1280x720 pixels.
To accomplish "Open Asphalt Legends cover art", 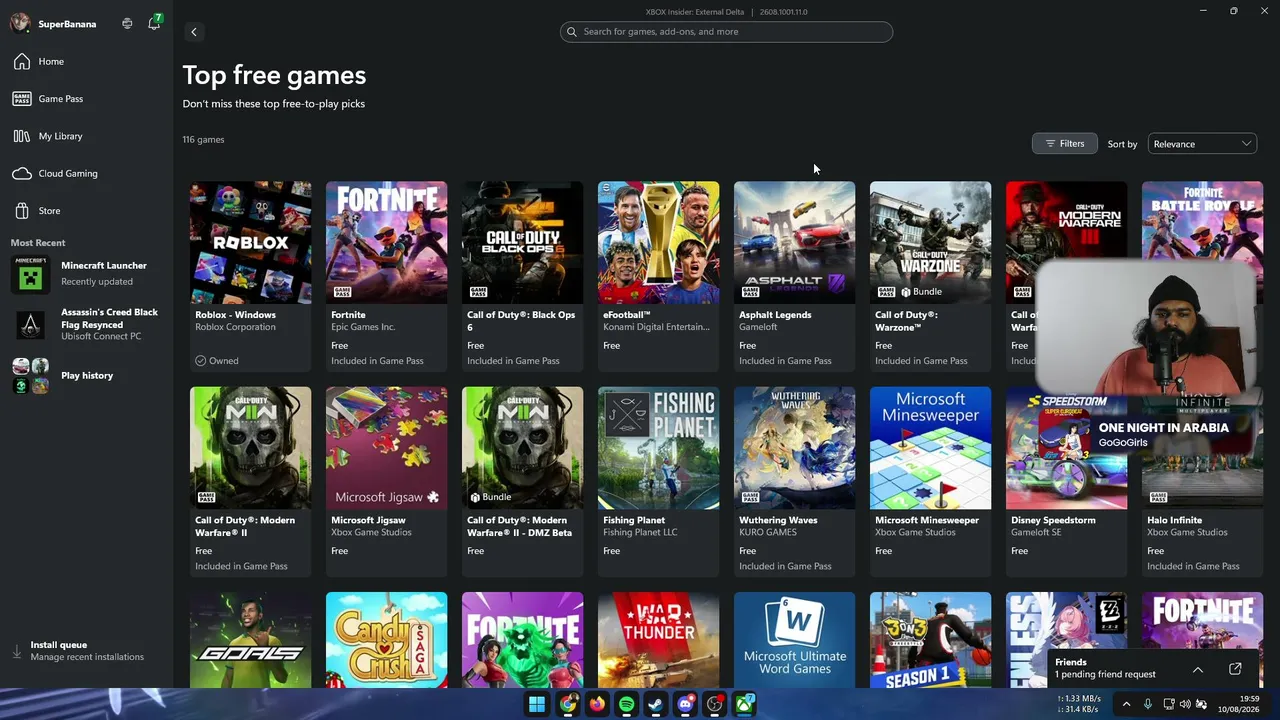I will click(794, 242).
